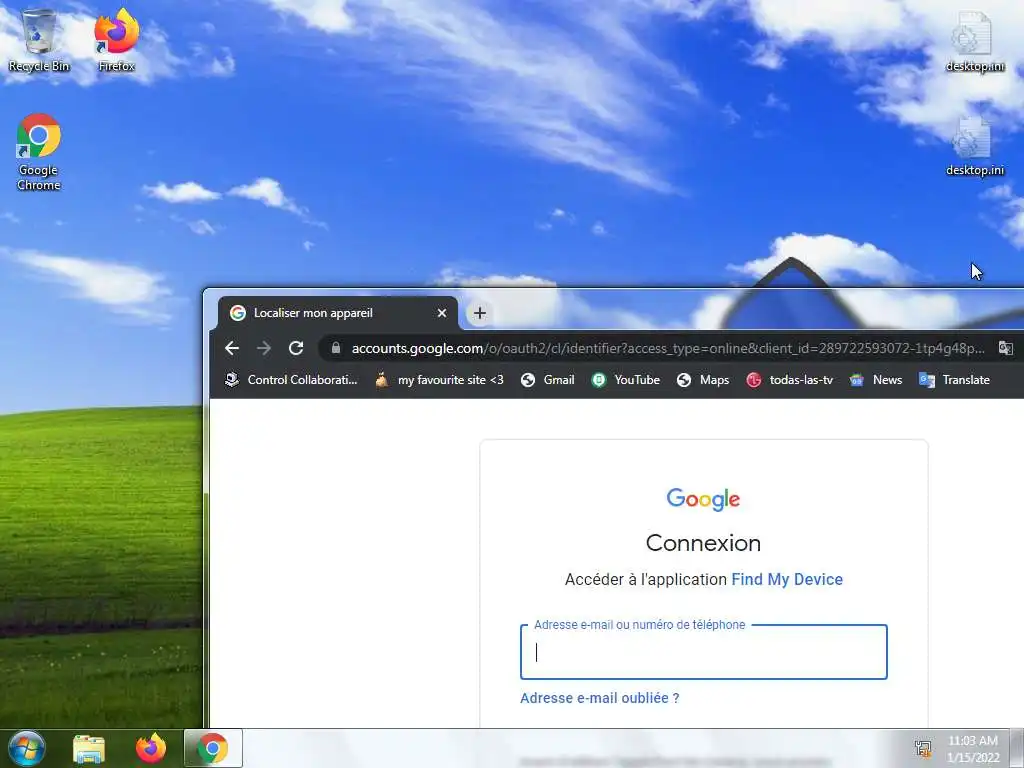1024x768 pixels.
Task: Click the padlock site info icon
Action: (x=336, y=348)
